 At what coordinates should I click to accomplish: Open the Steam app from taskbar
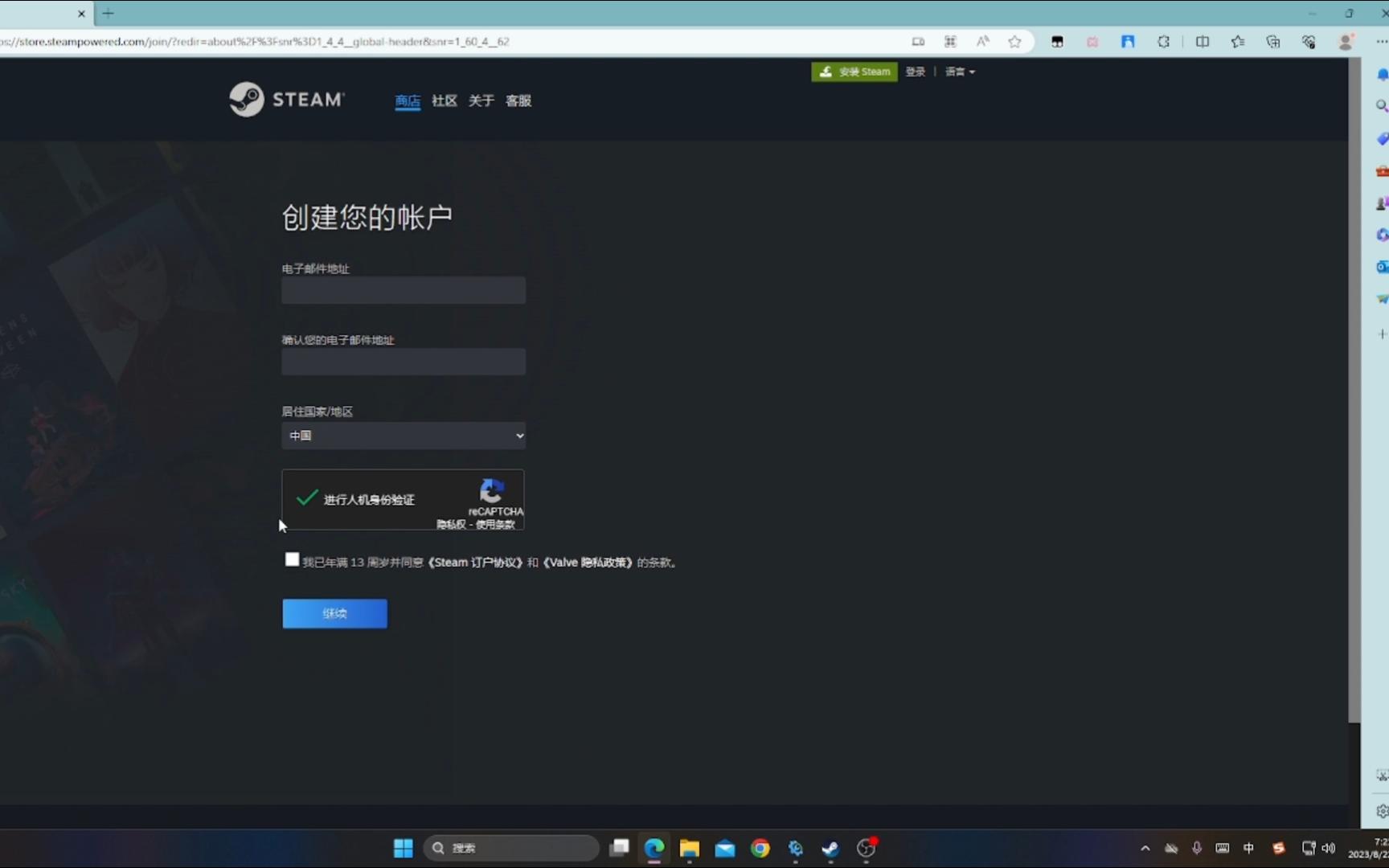[x=830, y=848]
